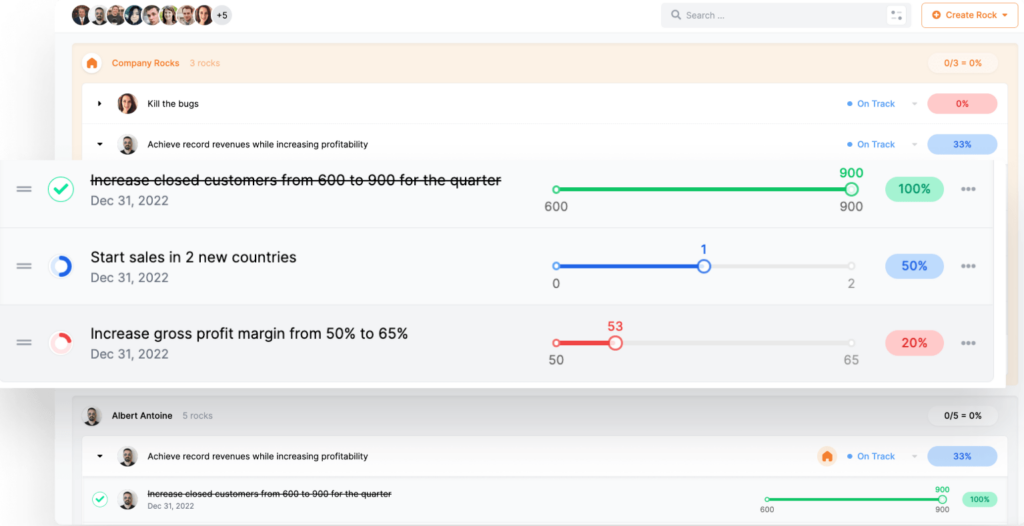The image size is (1024, 526).
Task: Open On Track status dropdown for Kill the bugs
Action: (x=914, y=104)
